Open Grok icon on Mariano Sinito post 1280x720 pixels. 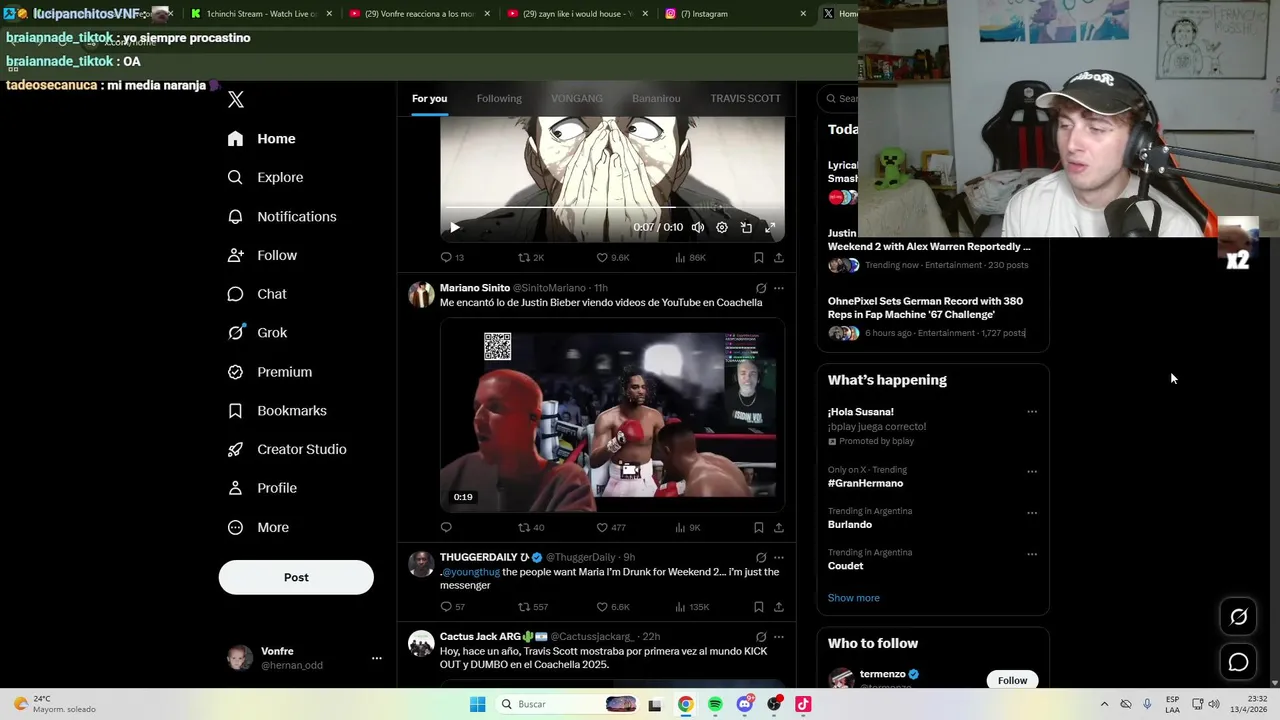pyautogui.click(x=761, y=288)
